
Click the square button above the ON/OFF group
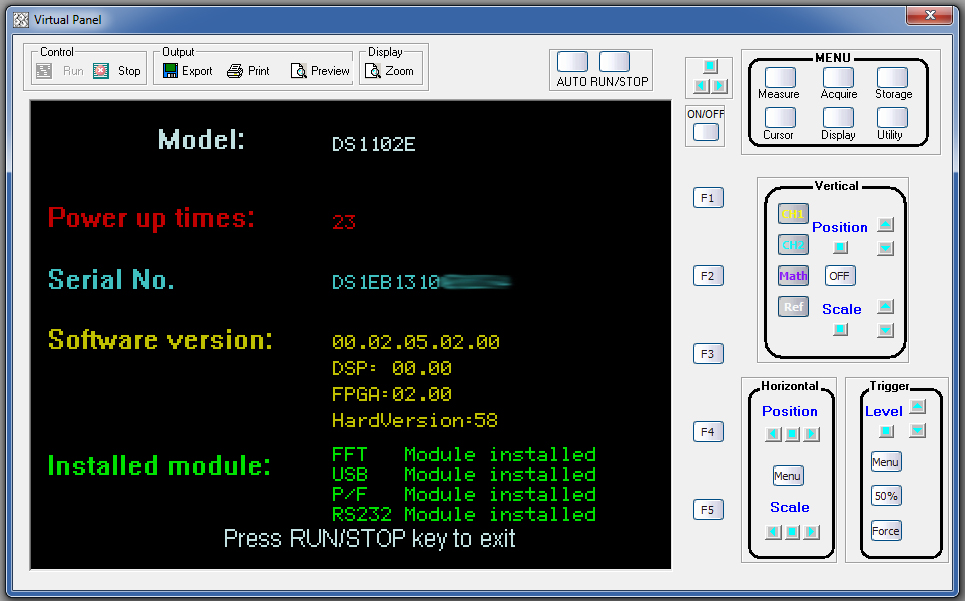710,66
